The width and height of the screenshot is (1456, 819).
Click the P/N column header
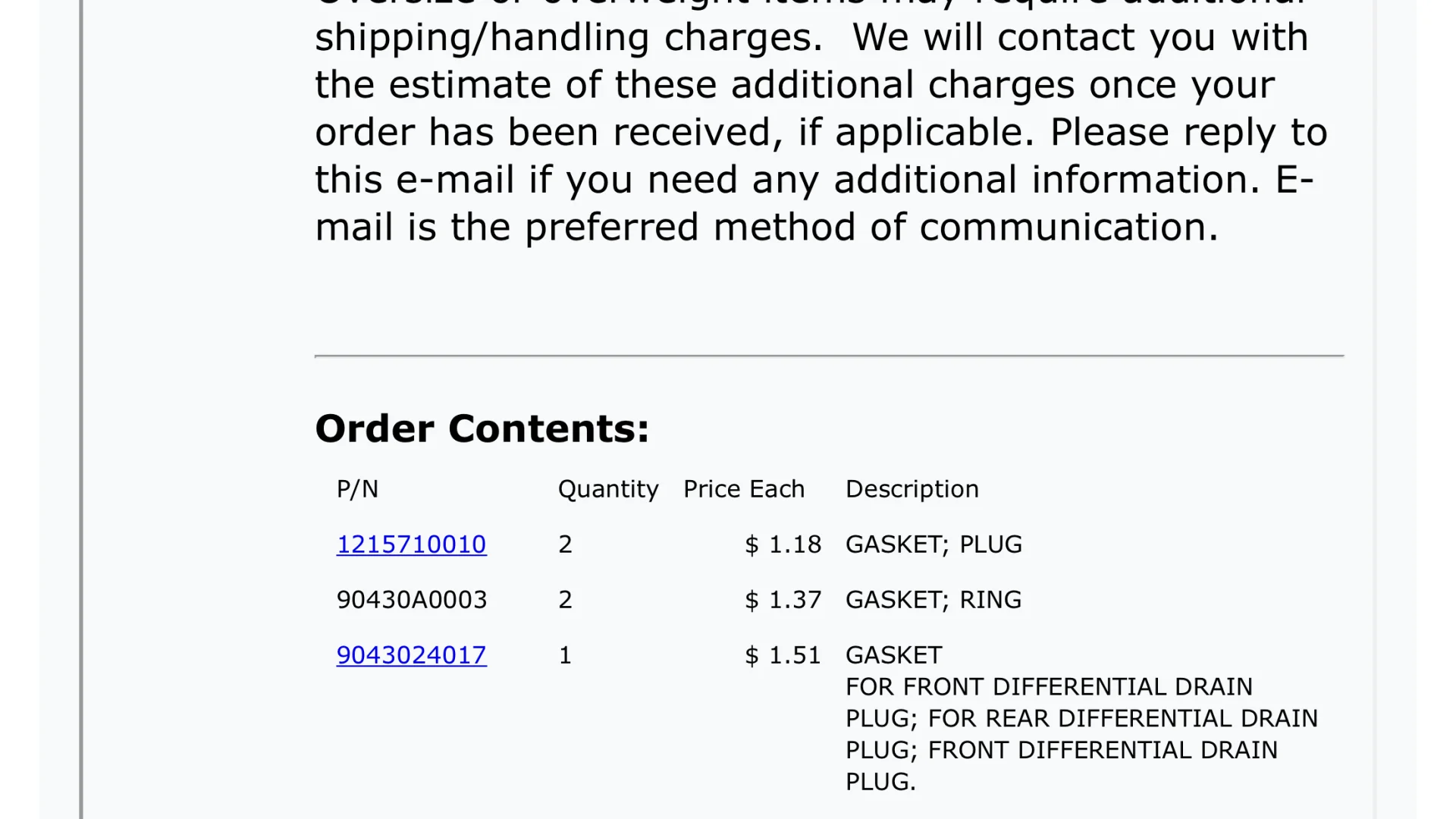click(357, 489)
